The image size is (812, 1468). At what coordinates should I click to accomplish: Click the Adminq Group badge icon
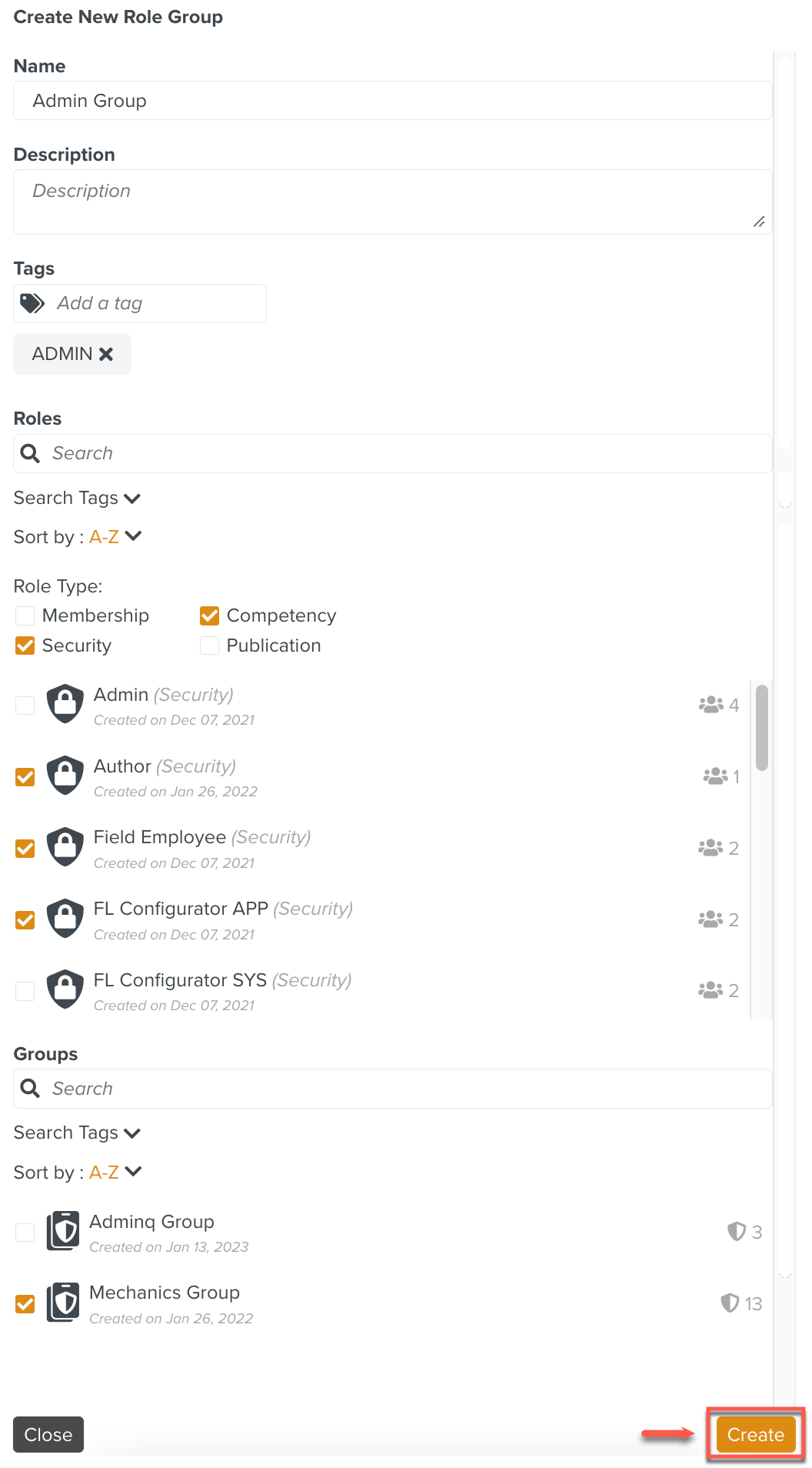63,1231
